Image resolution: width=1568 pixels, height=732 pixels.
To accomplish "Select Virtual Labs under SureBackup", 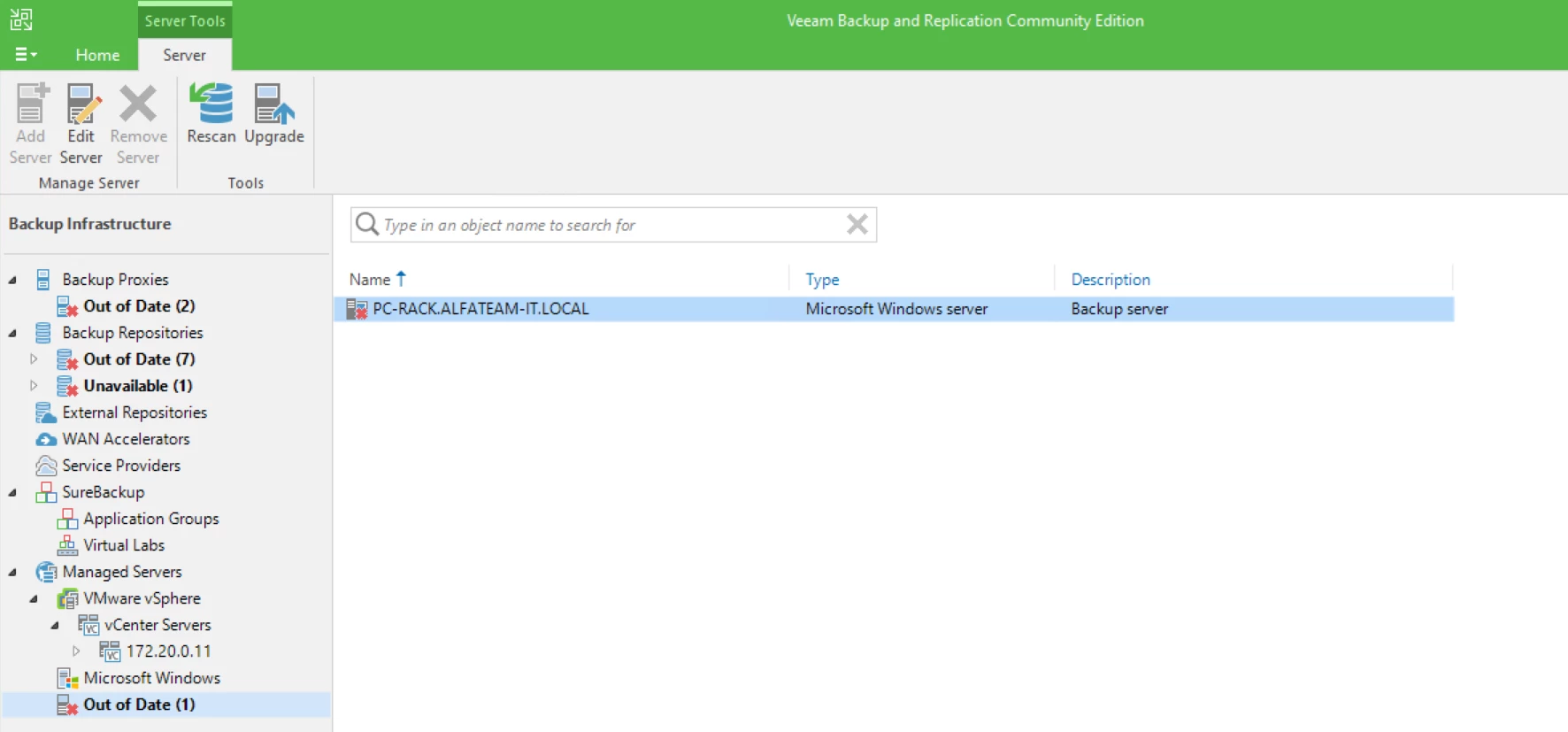I will point(124,545).
